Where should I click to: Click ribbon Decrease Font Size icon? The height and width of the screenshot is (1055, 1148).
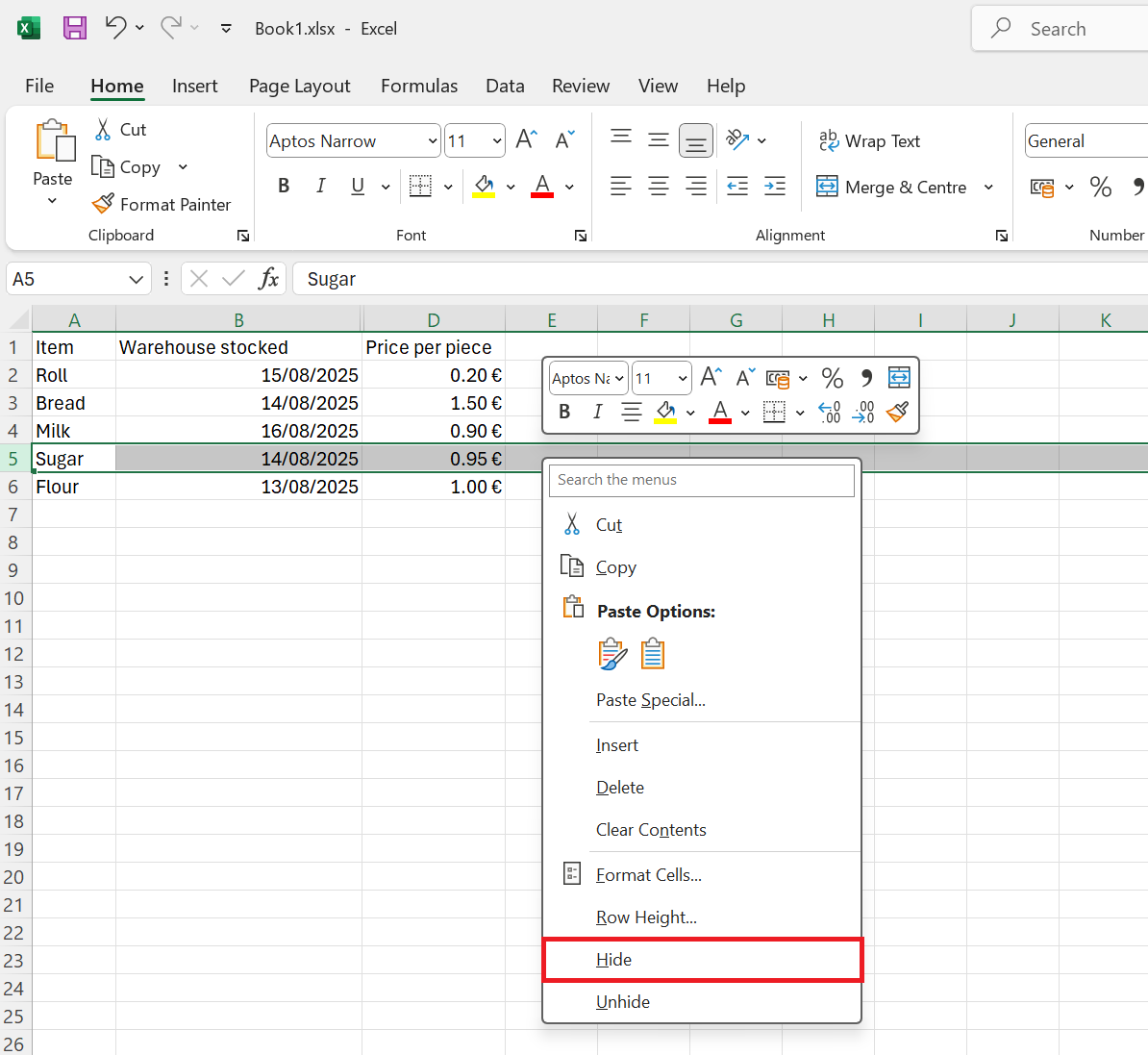click(x=564, y=139)
